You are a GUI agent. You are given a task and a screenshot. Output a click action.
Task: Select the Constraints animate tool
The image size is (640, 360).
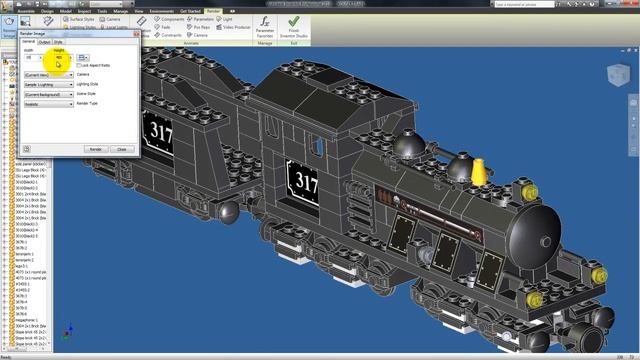tap(168, 35)
